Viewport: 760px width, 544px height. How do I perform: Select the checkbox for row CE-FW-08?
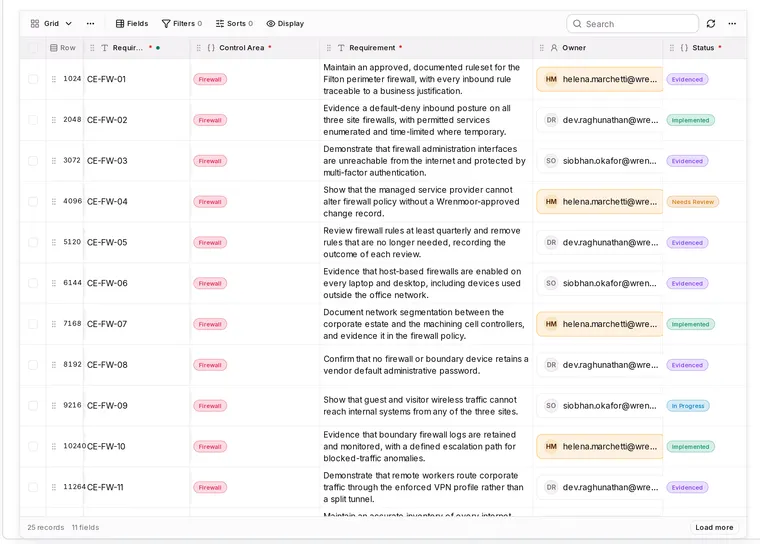[33, 365]
